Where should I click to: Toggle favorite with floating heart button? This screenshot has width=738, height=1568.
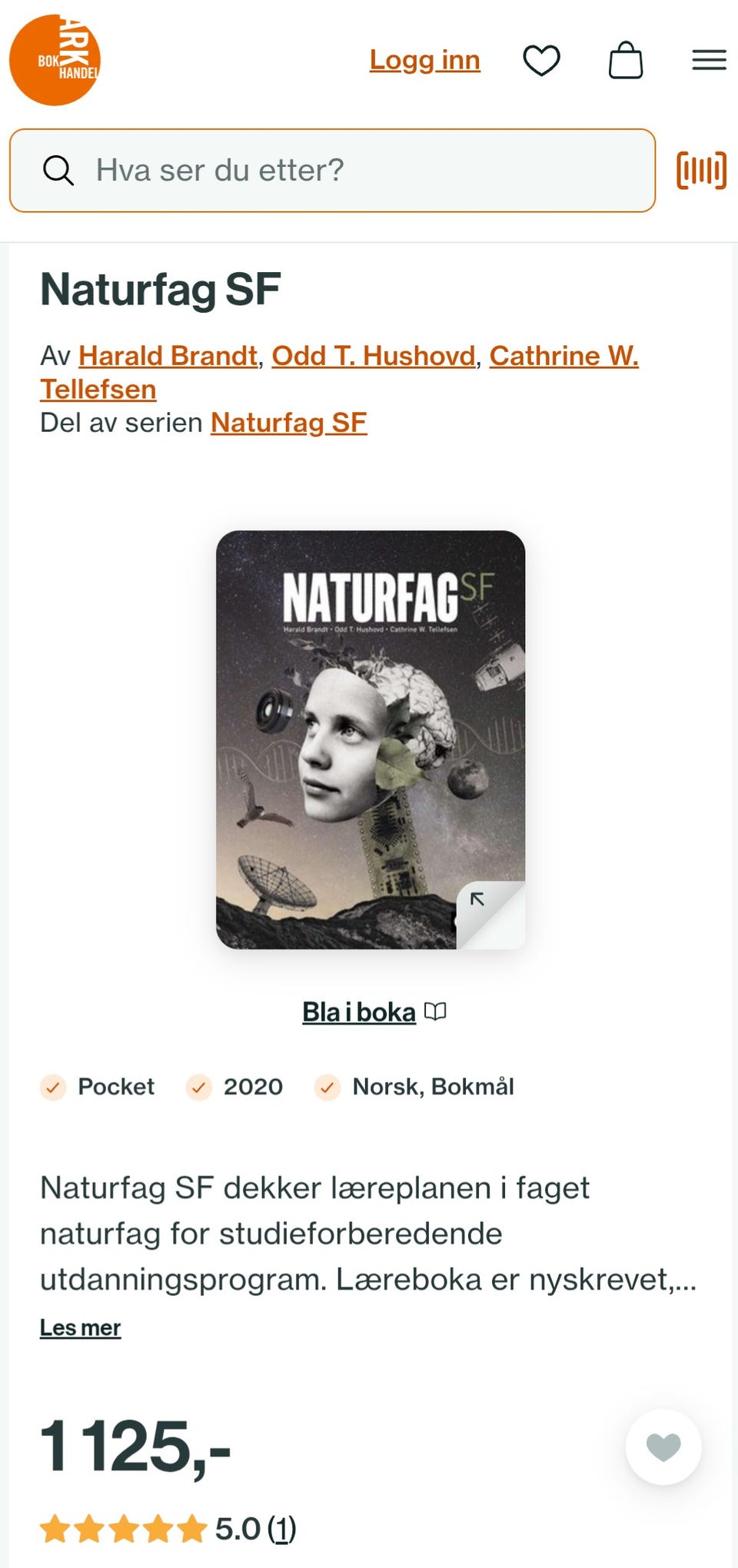tap(663, 1447)
